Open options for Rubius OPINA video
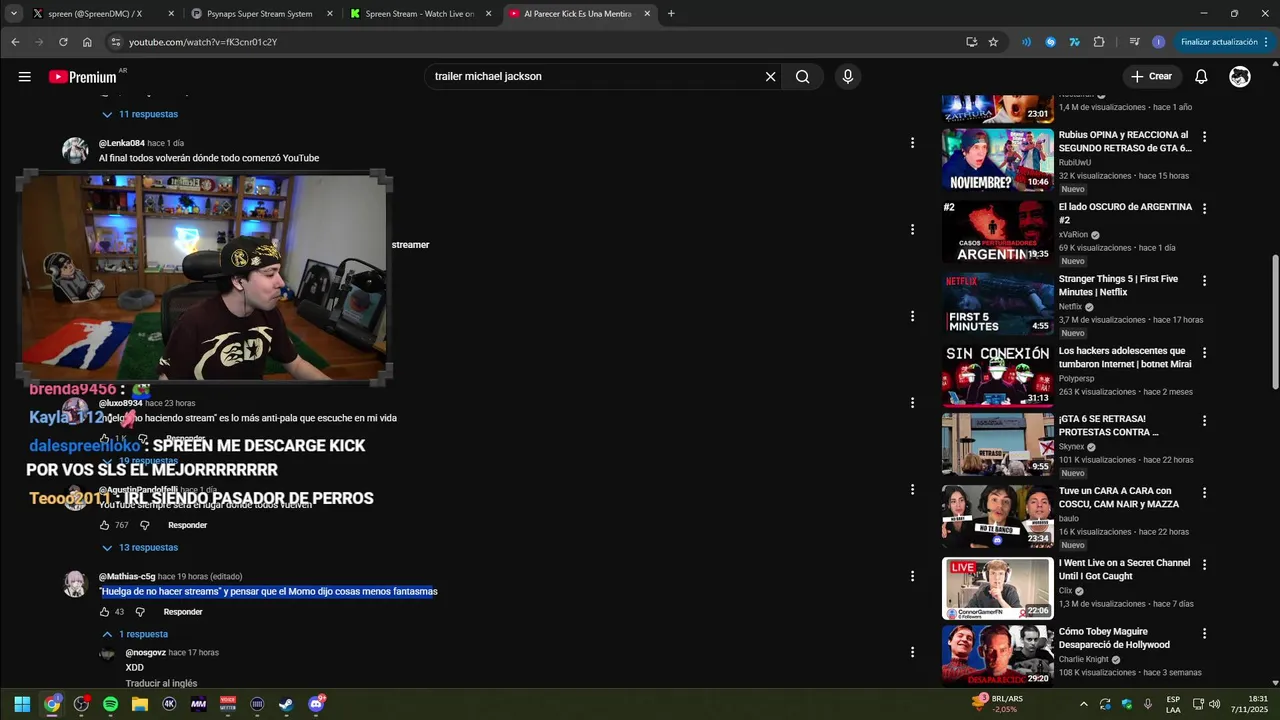The image size is (1280, 720). pyautogui.click(x=1204, y=136)
